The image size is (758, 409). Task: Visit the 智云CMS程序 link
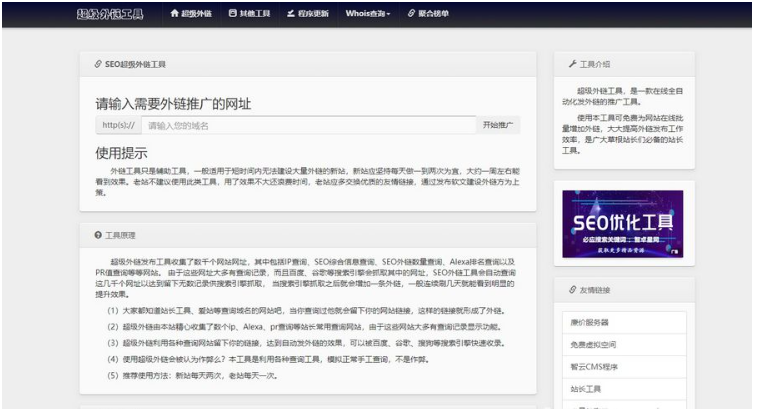(x=593, y=367)
